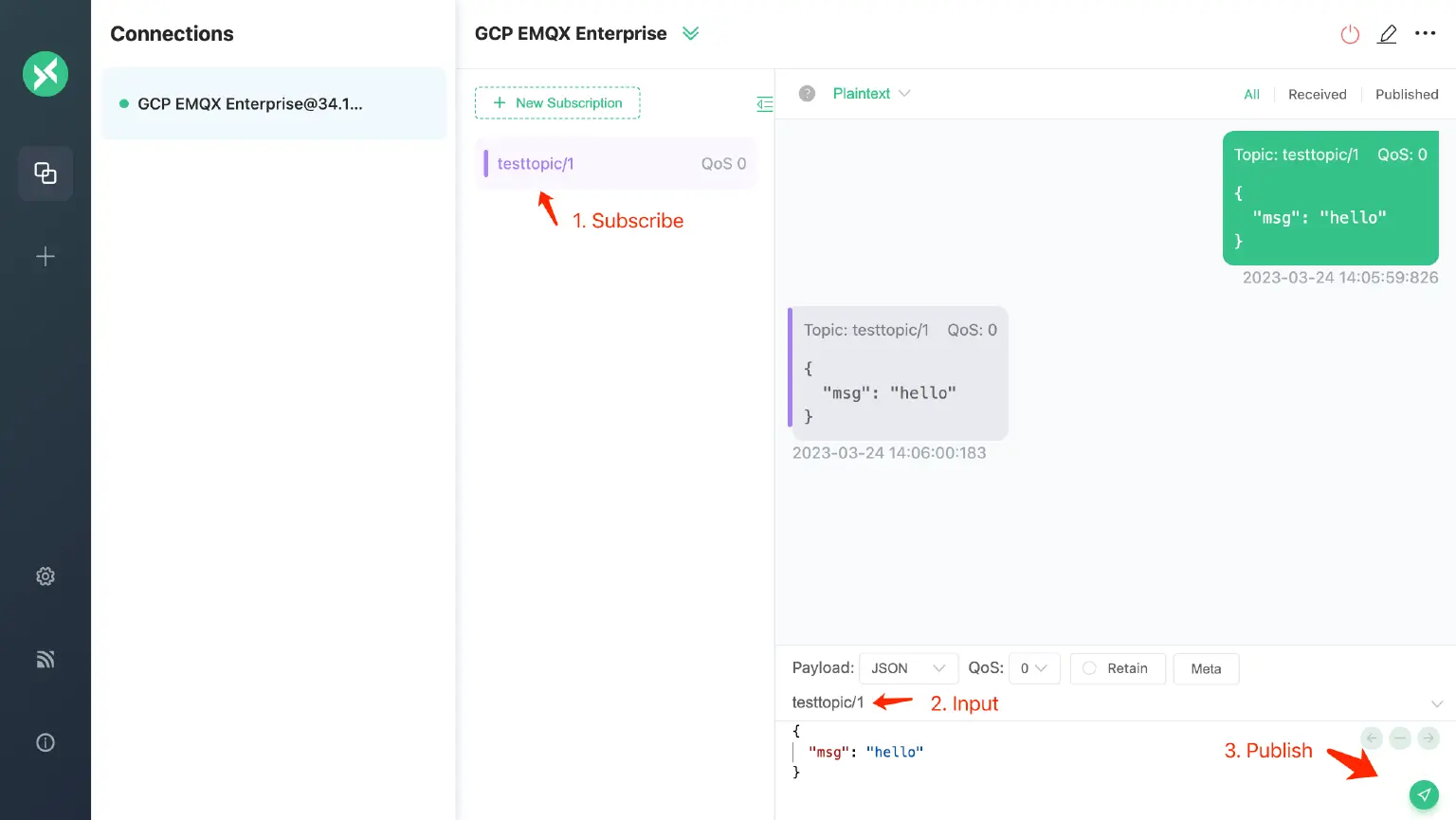1456x820 pixels.
Task: Switch to the Received messages tab
Action: coord(1317,95)
